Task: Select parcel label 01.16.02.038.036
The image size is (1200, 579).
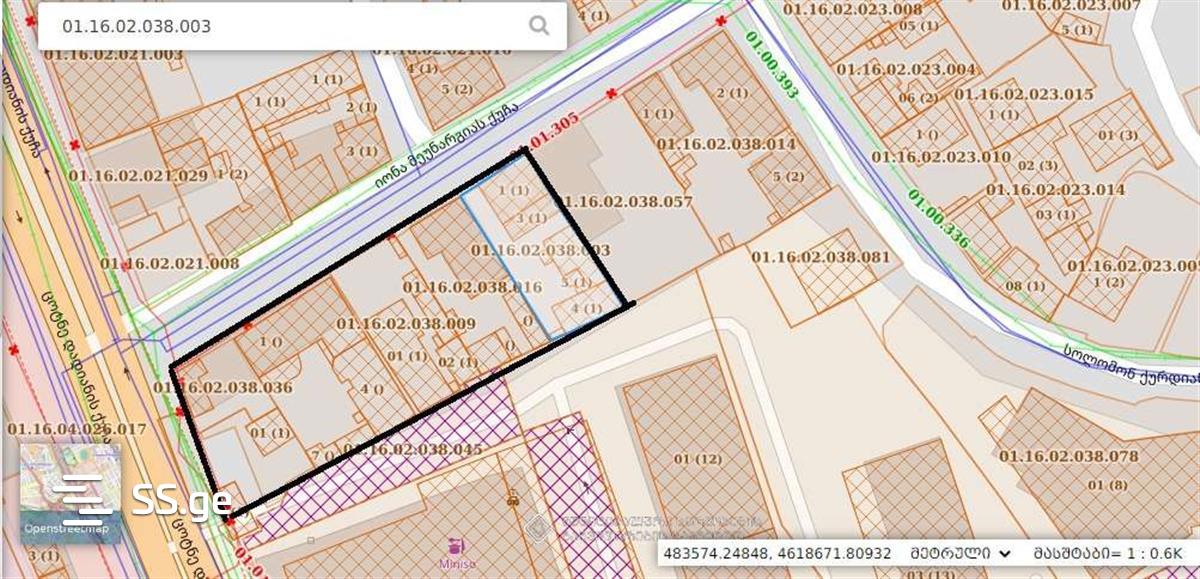Action: [x=223, y=387]
